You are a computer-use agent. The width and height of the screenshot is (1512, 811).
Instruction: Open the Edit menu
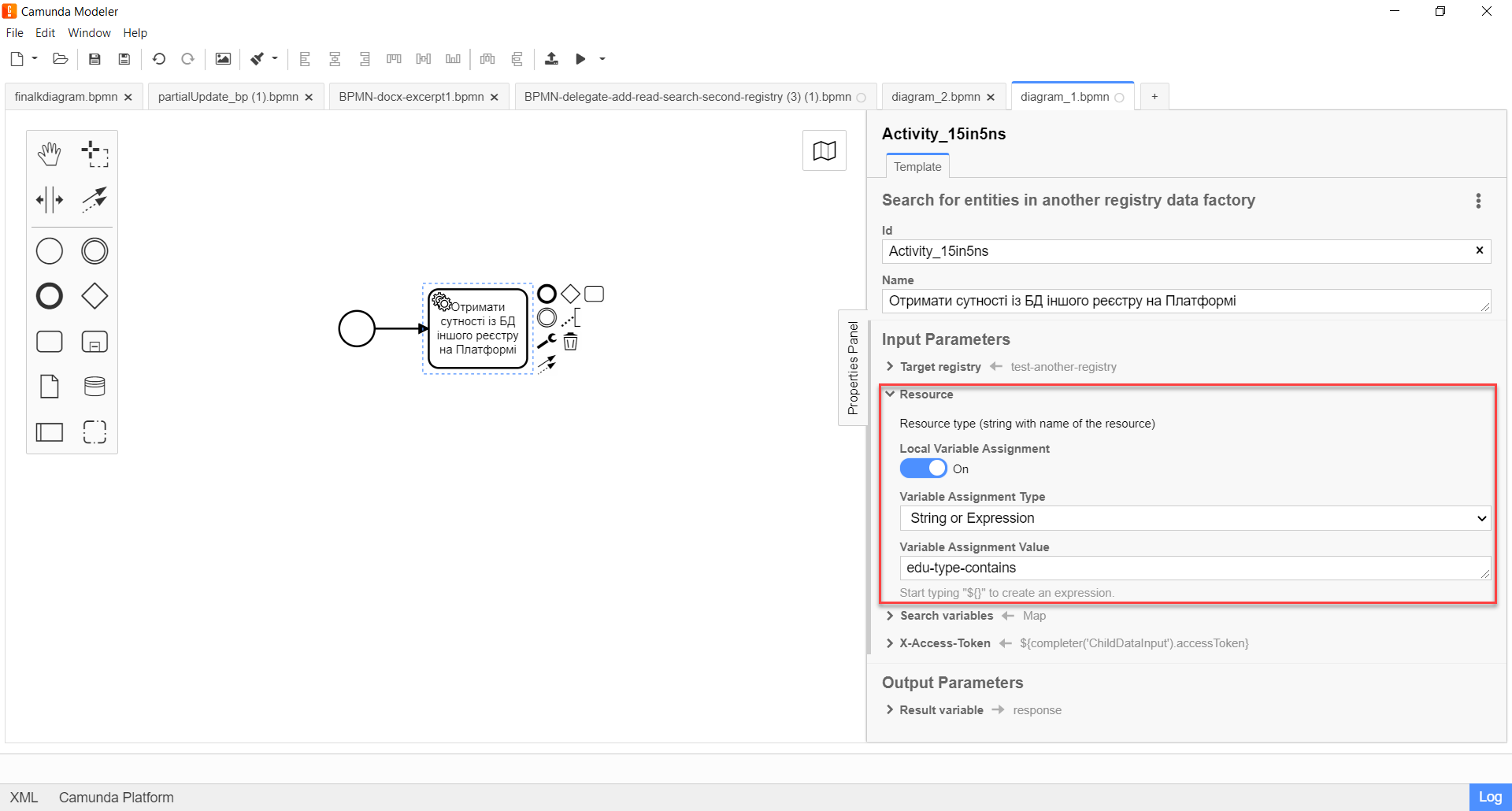point(45,33)
